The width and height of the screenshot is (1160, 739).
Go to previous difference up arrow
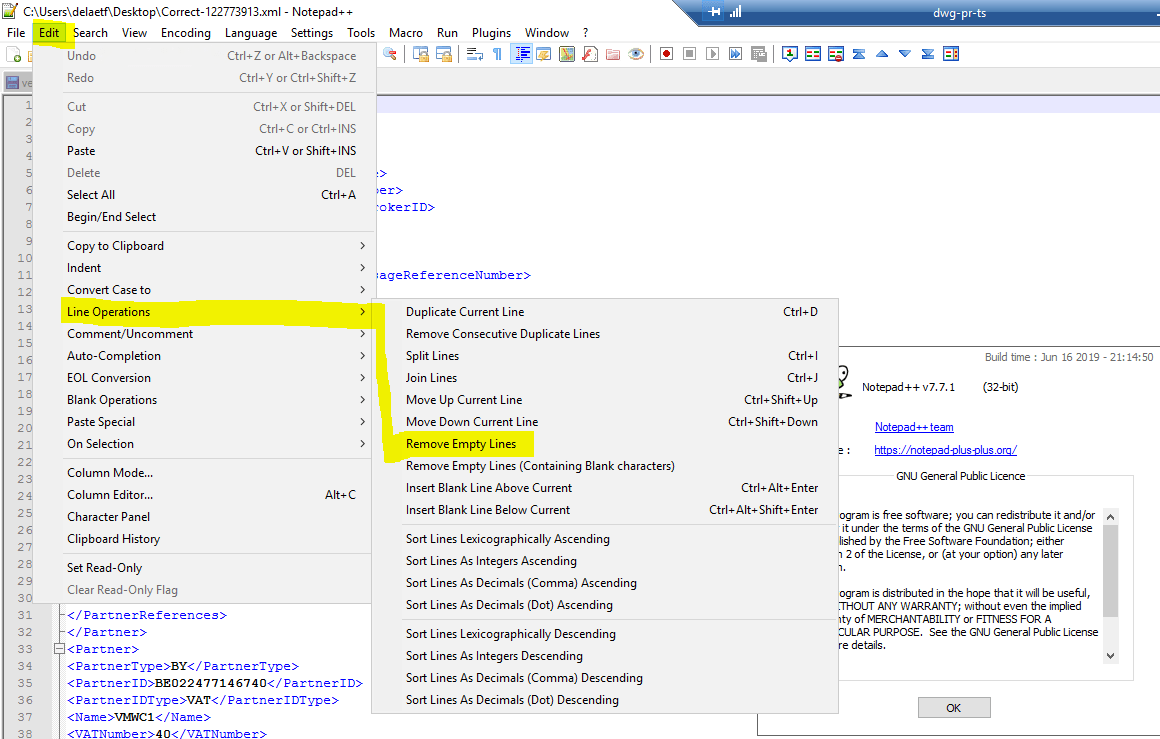(x=882, y=54)
